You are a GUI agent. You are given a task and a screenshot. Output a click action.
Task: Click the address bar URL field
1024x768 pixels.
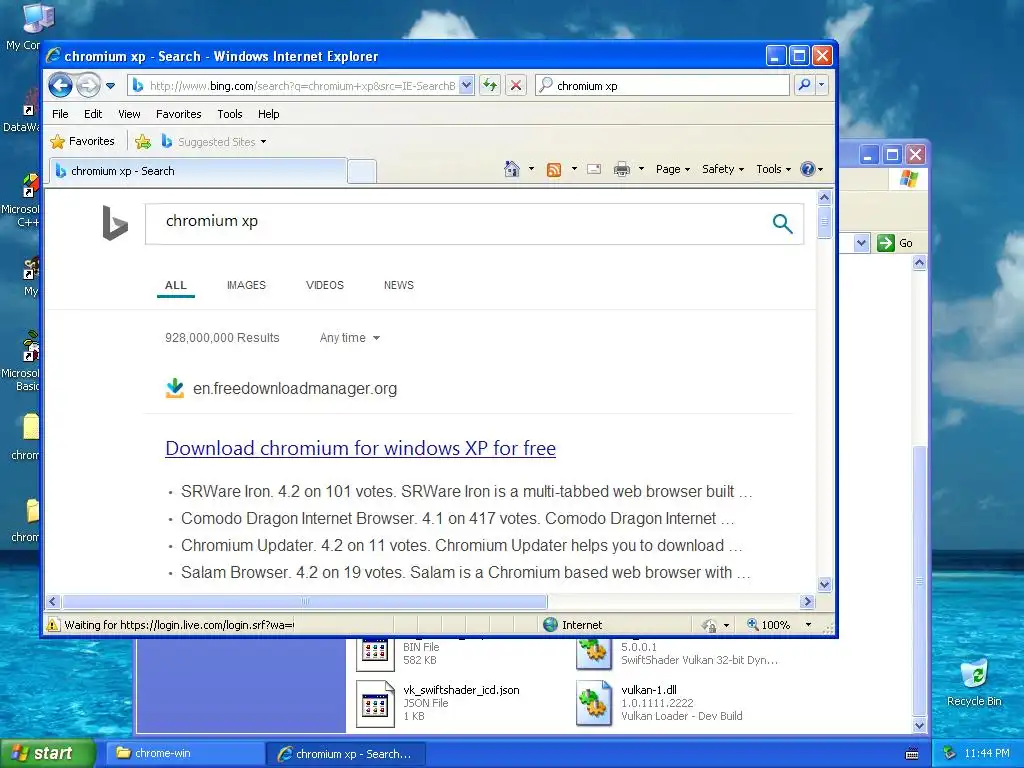pyautogui.click(x=293, y=86)
